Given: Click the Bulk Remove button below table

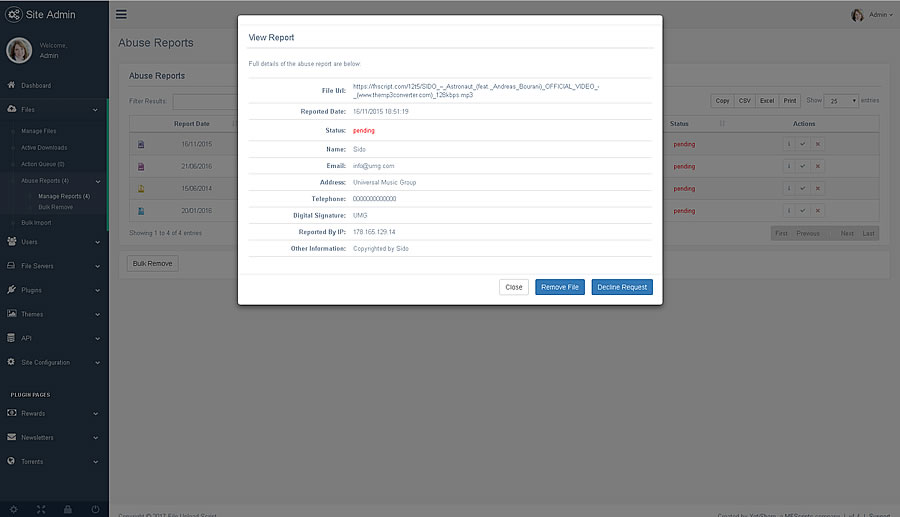Looking at the screenshot, I should 152,263.
